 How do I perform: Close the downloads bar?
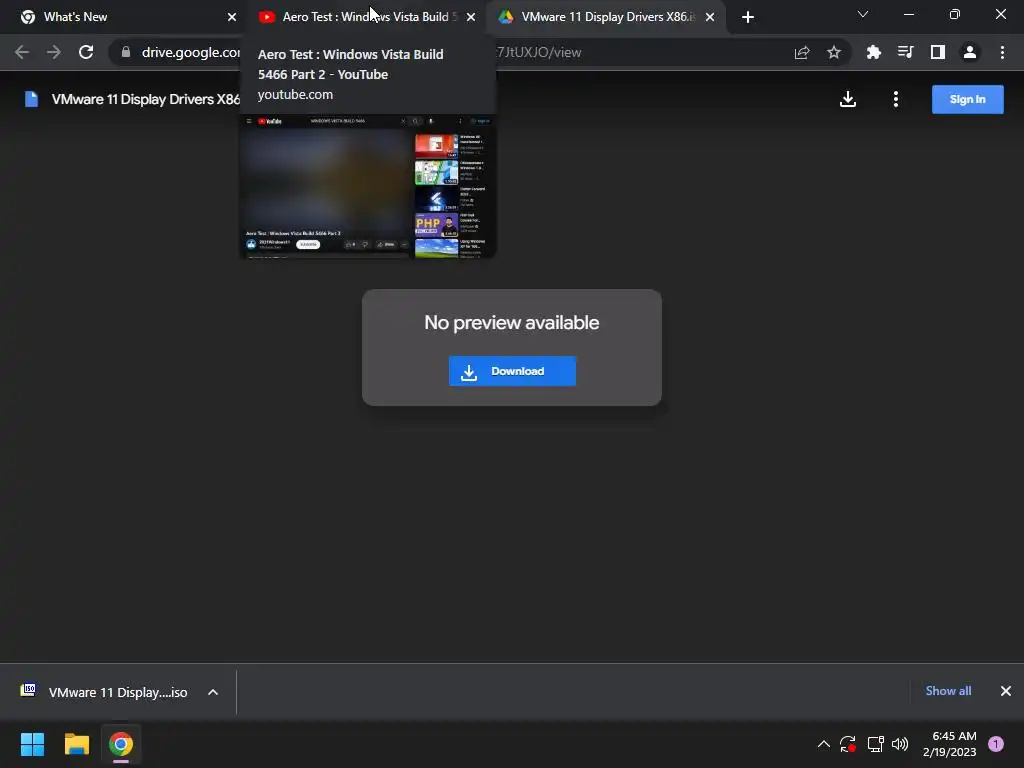point(1006,691)
